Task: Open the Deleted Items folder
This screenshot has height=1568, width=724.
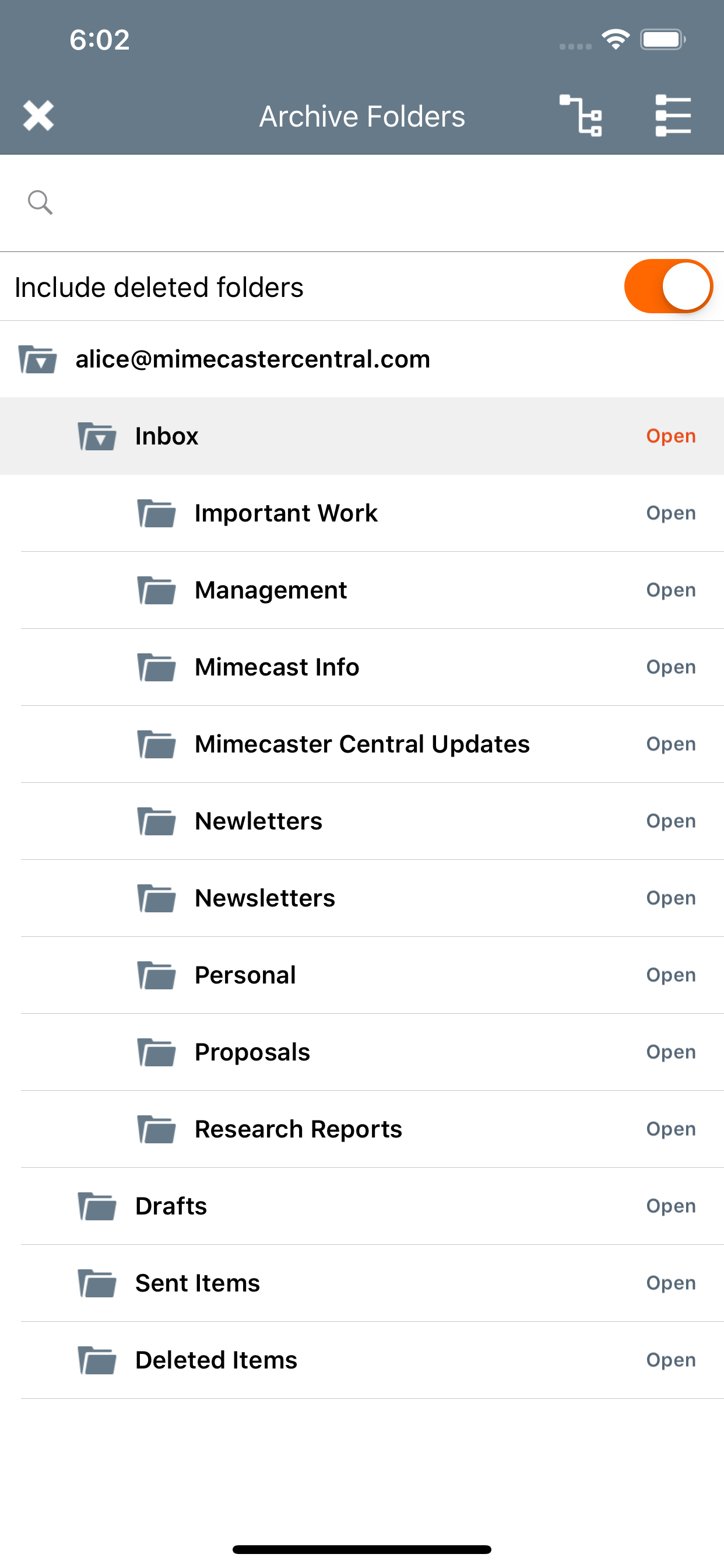Action: pos(671,1360)
